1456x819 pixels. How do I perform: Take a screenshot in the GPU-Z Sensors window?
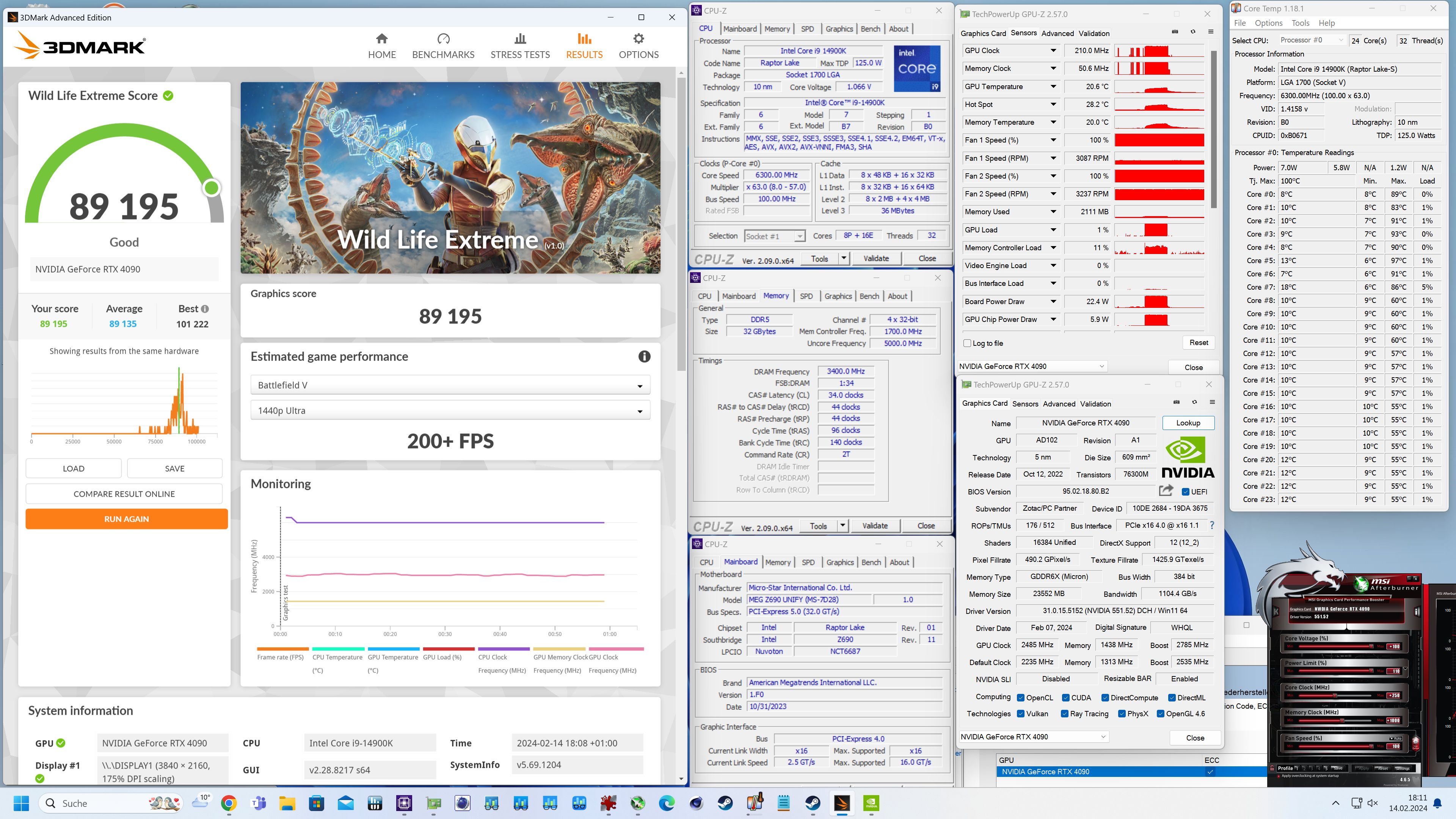coord(1175,31)
